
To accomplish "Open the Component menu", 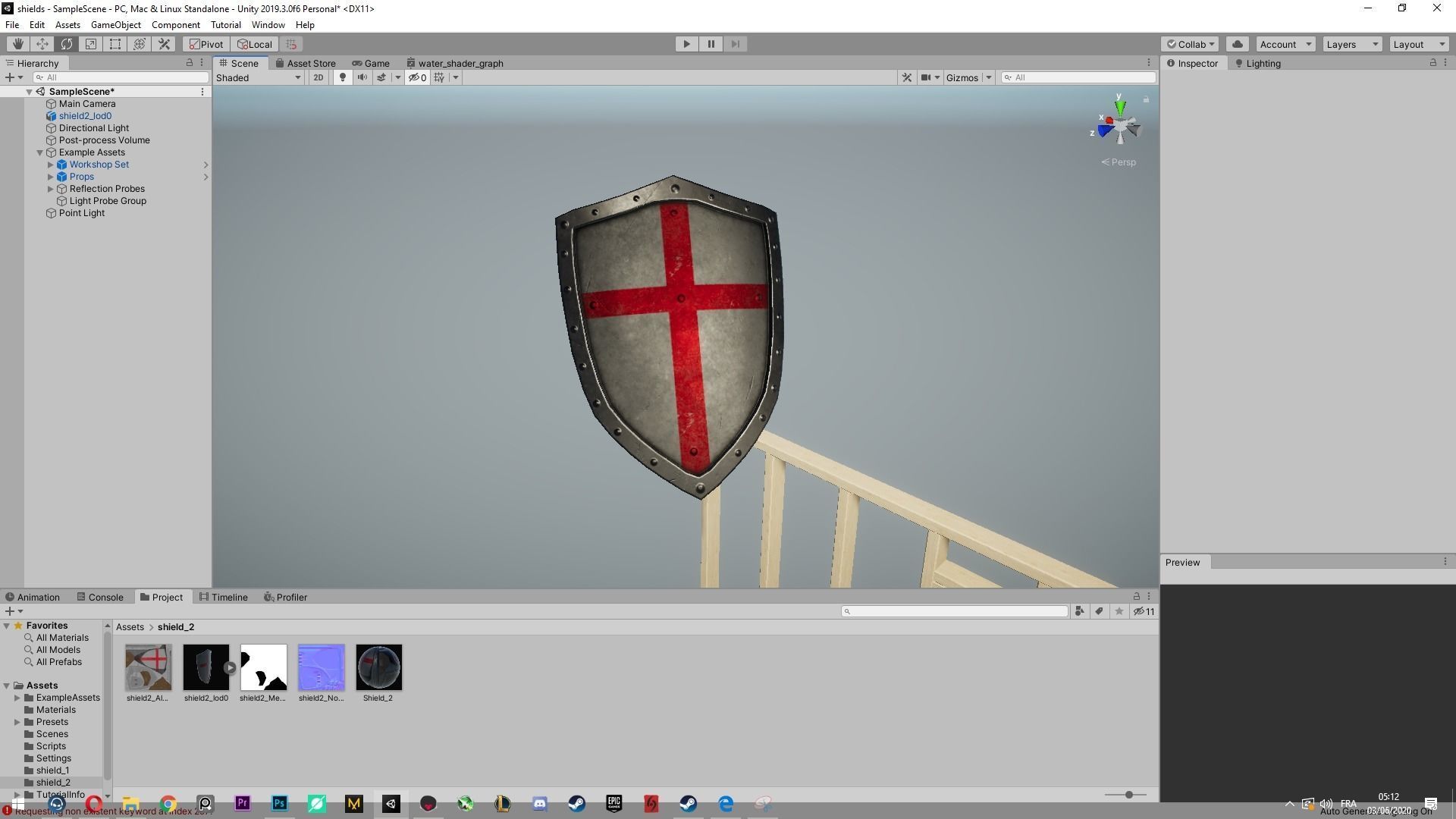I will (176, 25).
